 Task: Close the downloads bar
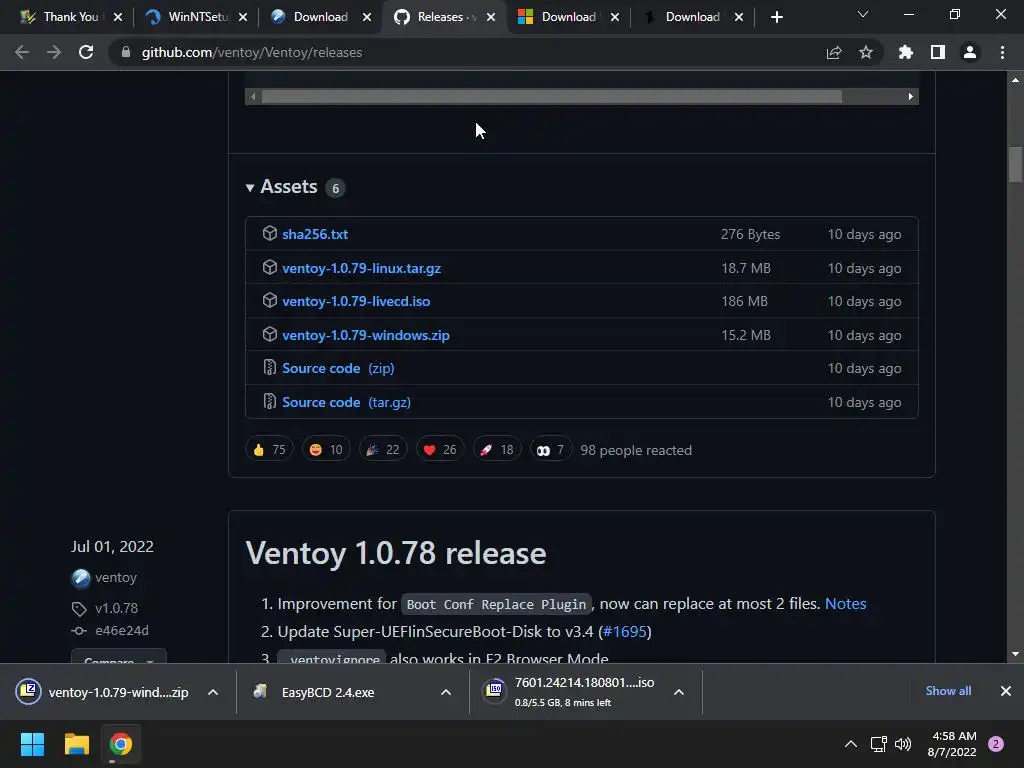[x=1006, y=691]
